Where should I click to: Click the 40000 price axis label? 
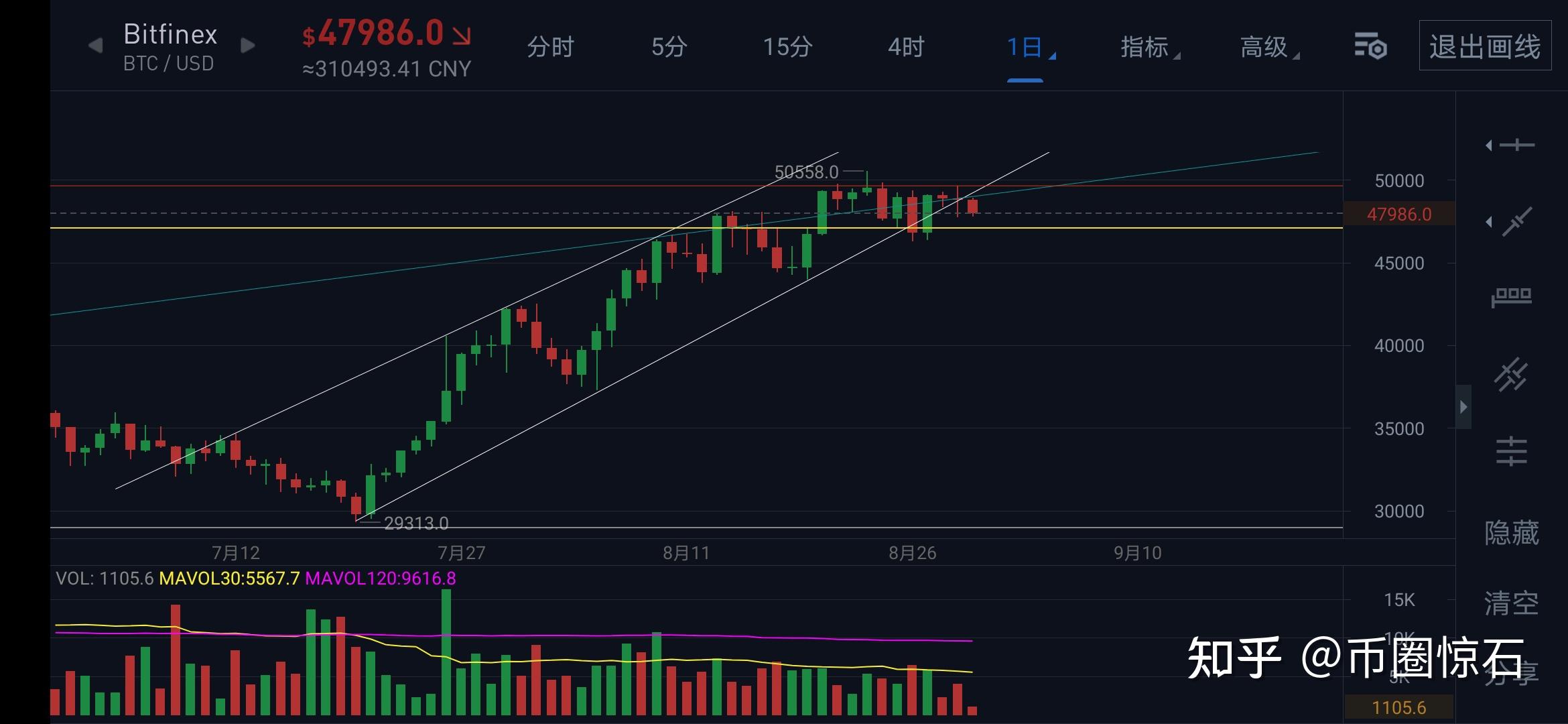1399,346
